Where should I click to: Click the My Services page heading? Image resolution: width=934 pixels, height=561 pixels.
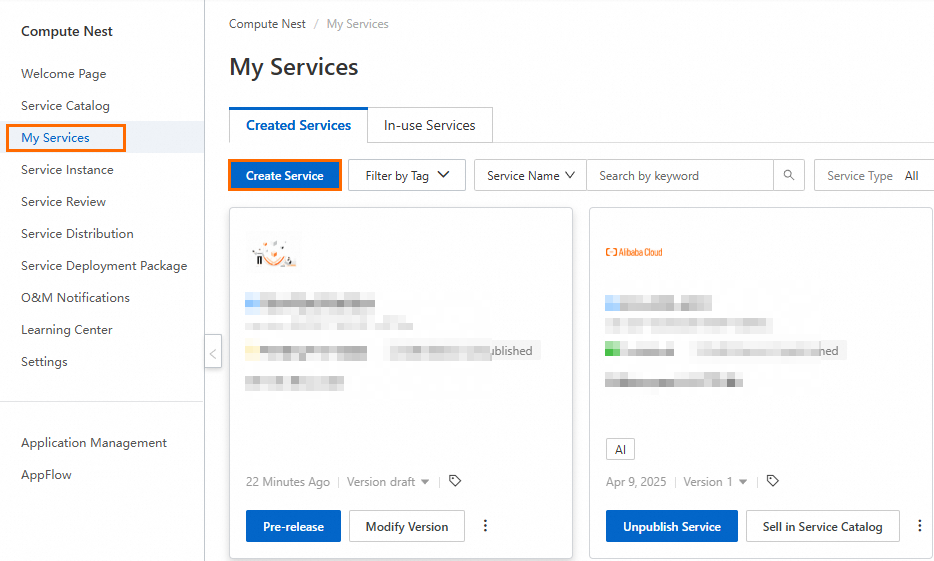[x=294, y=67]
